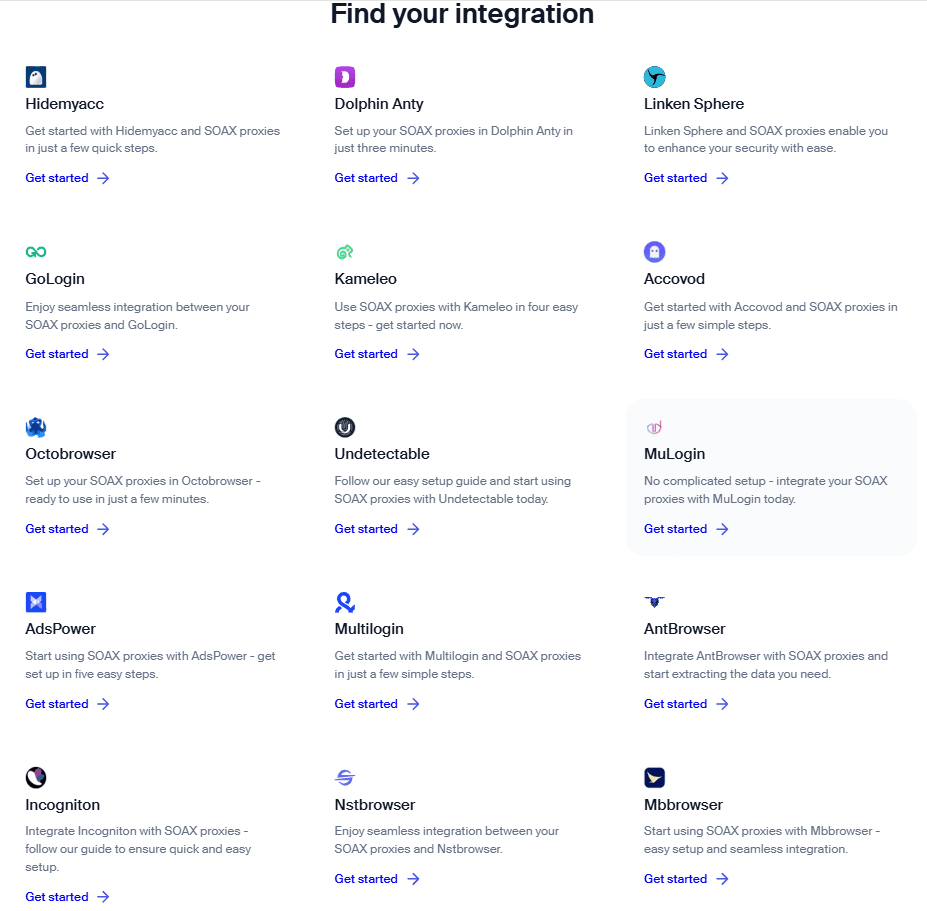Open the Get started link for Kameleo
927x911 pixels.
pyautogui.click(x=366, y=353)
